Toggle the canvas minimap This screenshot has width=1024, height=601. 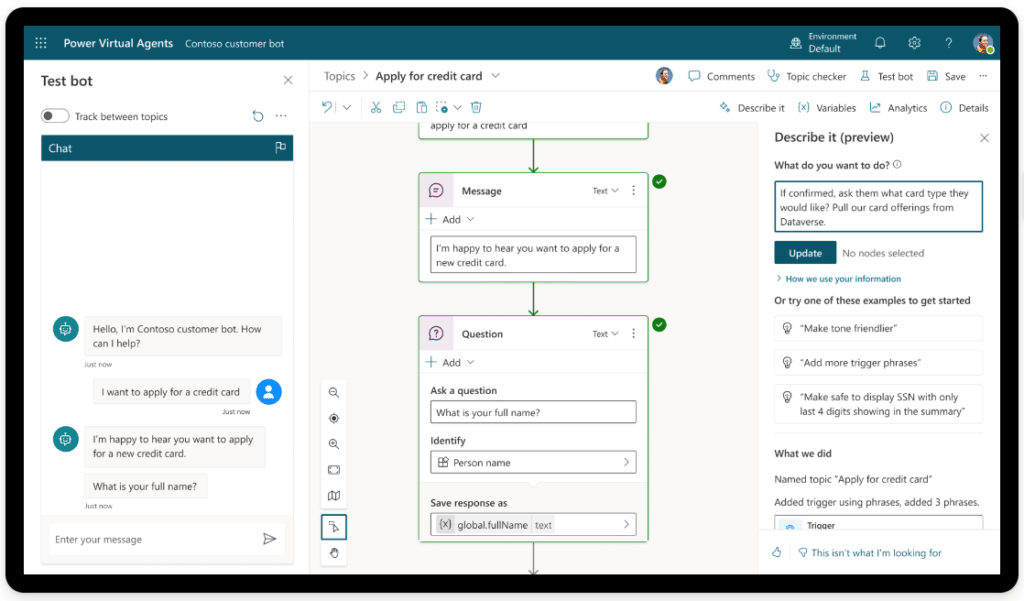pos(334,496)
